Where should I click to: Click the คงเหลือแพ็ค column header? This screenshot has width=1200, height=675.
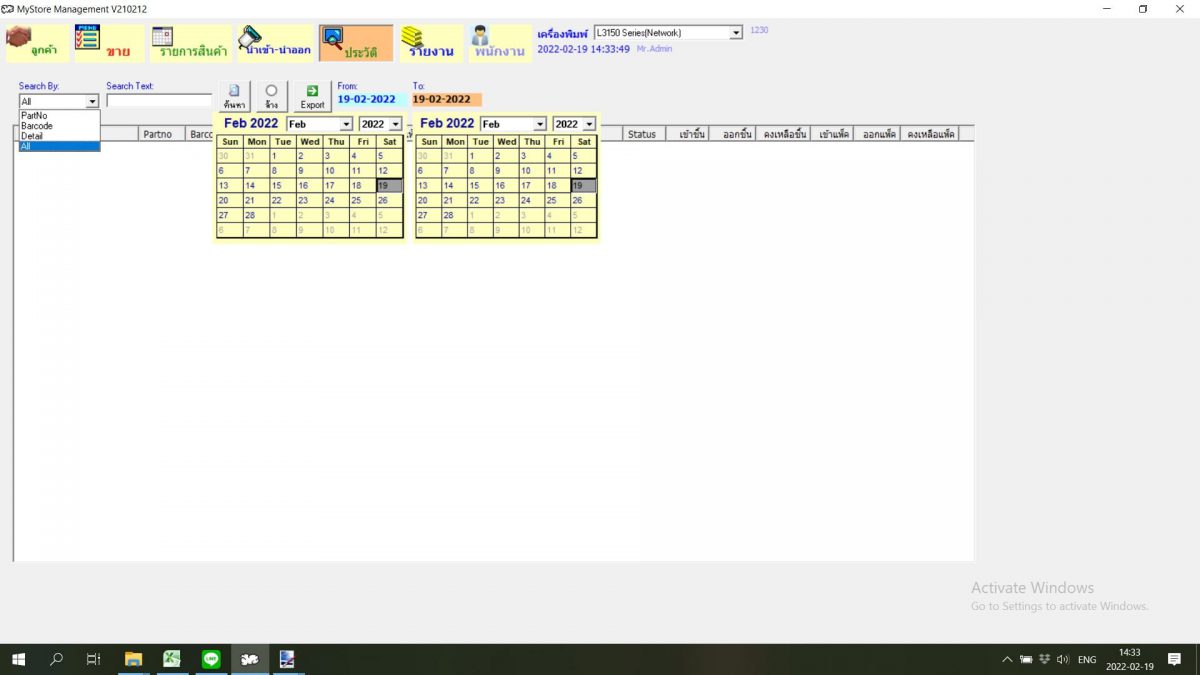click(931, 134)
